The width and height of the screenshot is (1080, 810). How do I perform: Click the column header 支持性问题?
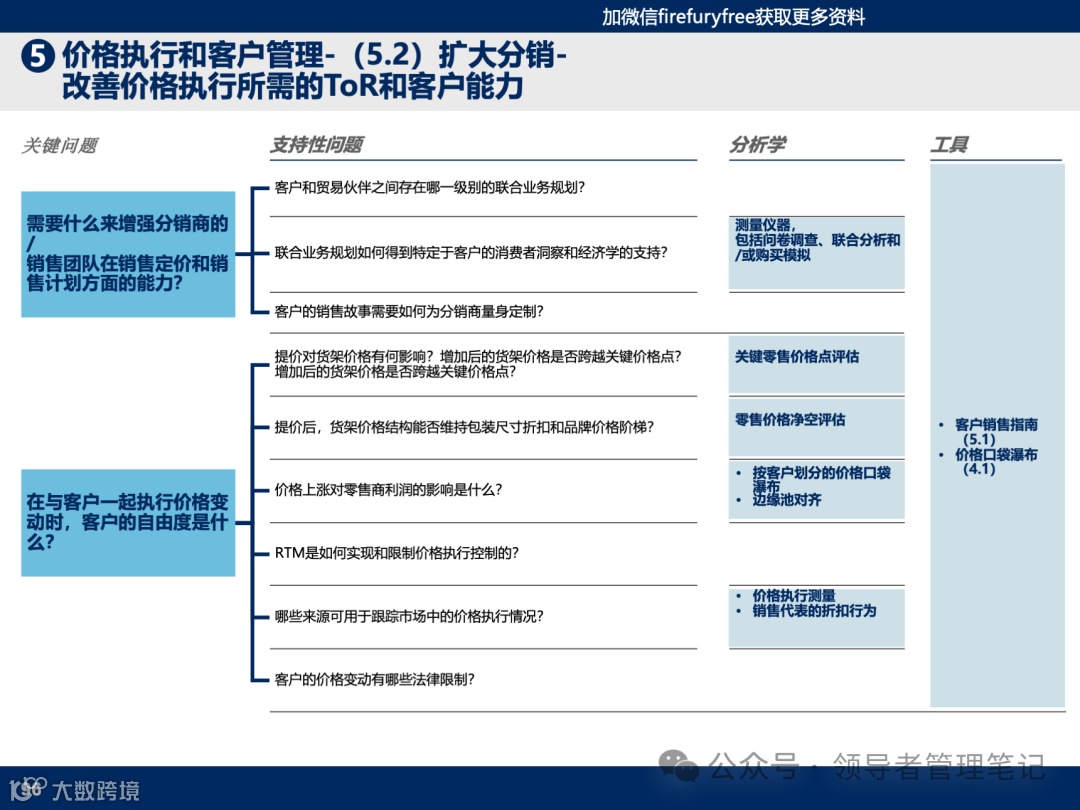coord(317,145)
